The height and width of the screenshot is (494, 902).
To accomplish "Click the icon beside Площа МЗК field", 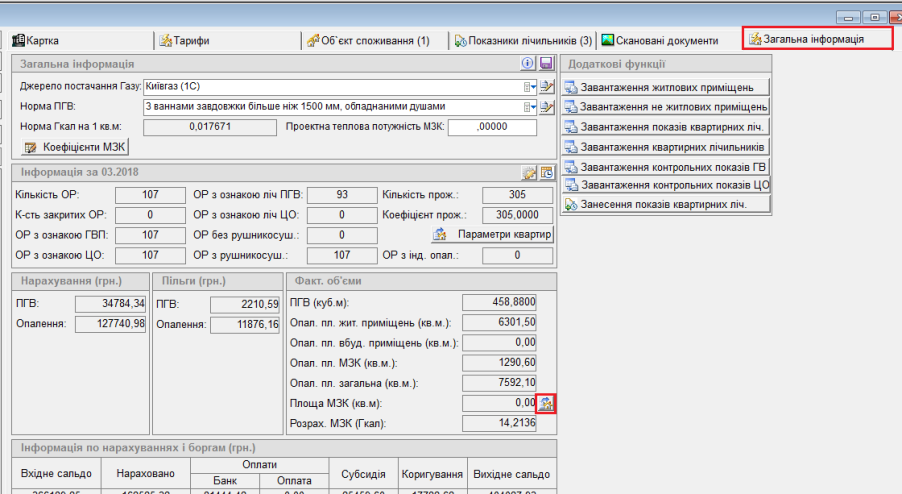I will click(x=546, y=404).
